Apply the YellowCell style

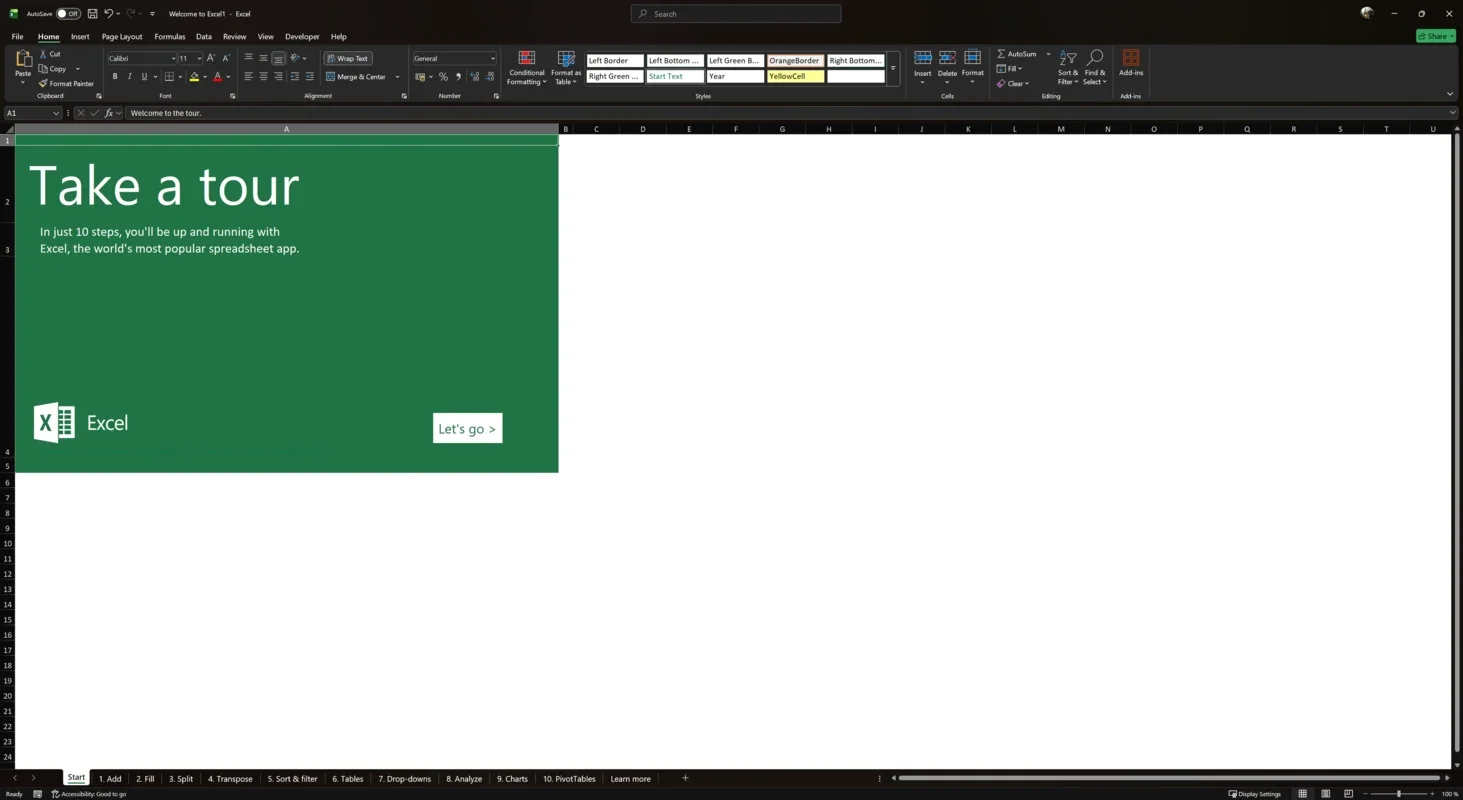795,76
